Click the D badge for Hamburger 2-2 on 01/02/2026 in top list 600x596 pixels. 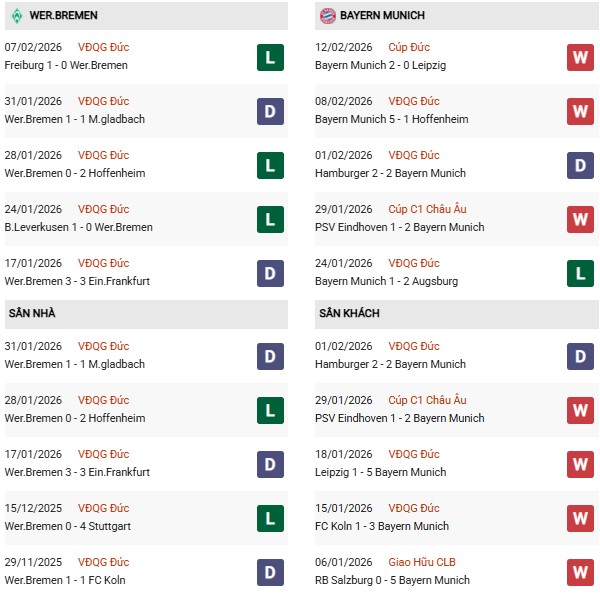pyautogui.click(x=580, y=165)
